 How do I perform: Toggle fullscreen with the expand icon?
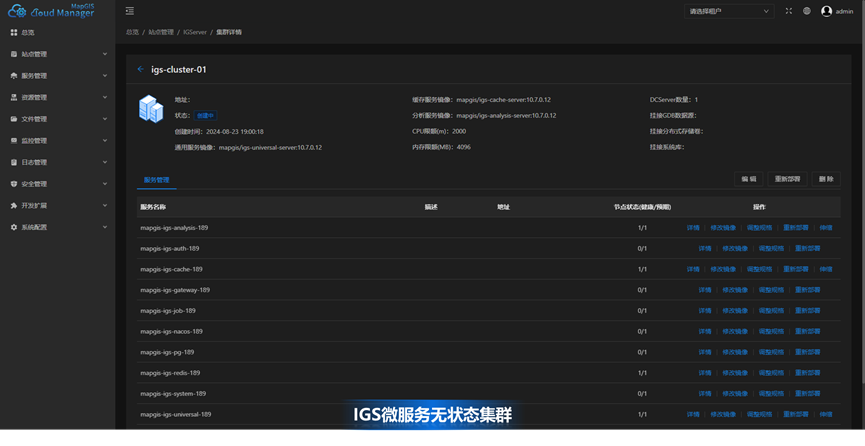(788, 11)
